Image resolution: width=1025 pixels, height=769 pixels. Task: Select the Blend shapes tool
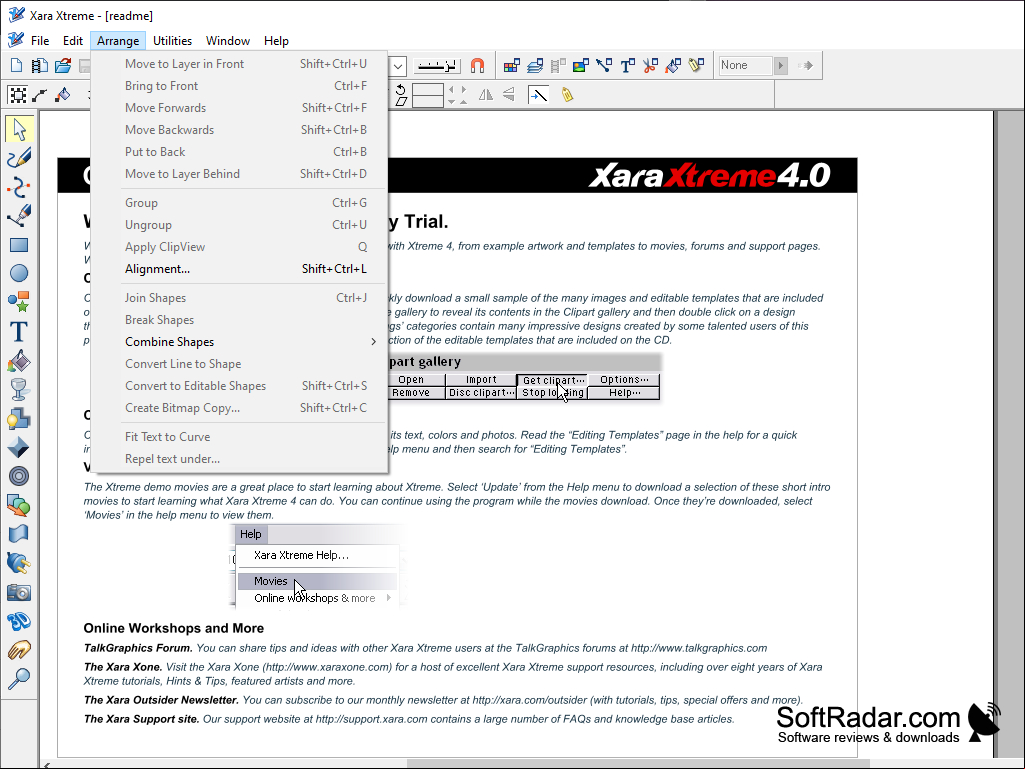(19, 505)
